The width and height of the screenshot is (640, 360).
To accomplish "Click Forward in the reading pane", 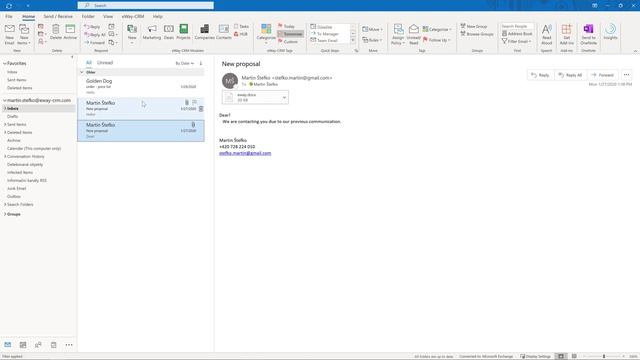I will point(602,75).
